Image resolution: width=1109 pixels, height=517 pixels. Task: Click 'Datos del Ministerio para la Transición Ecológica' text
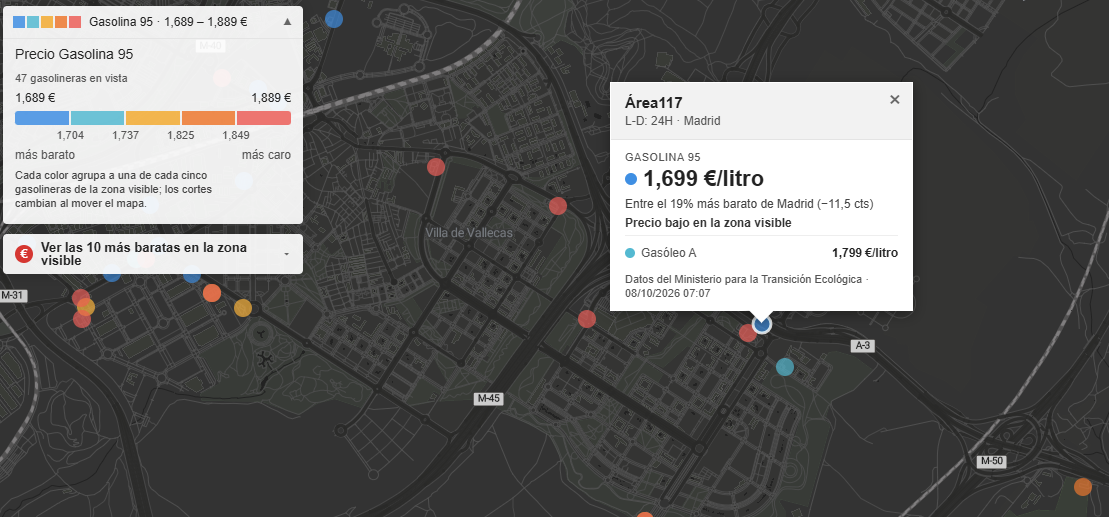tap(743, 279)
